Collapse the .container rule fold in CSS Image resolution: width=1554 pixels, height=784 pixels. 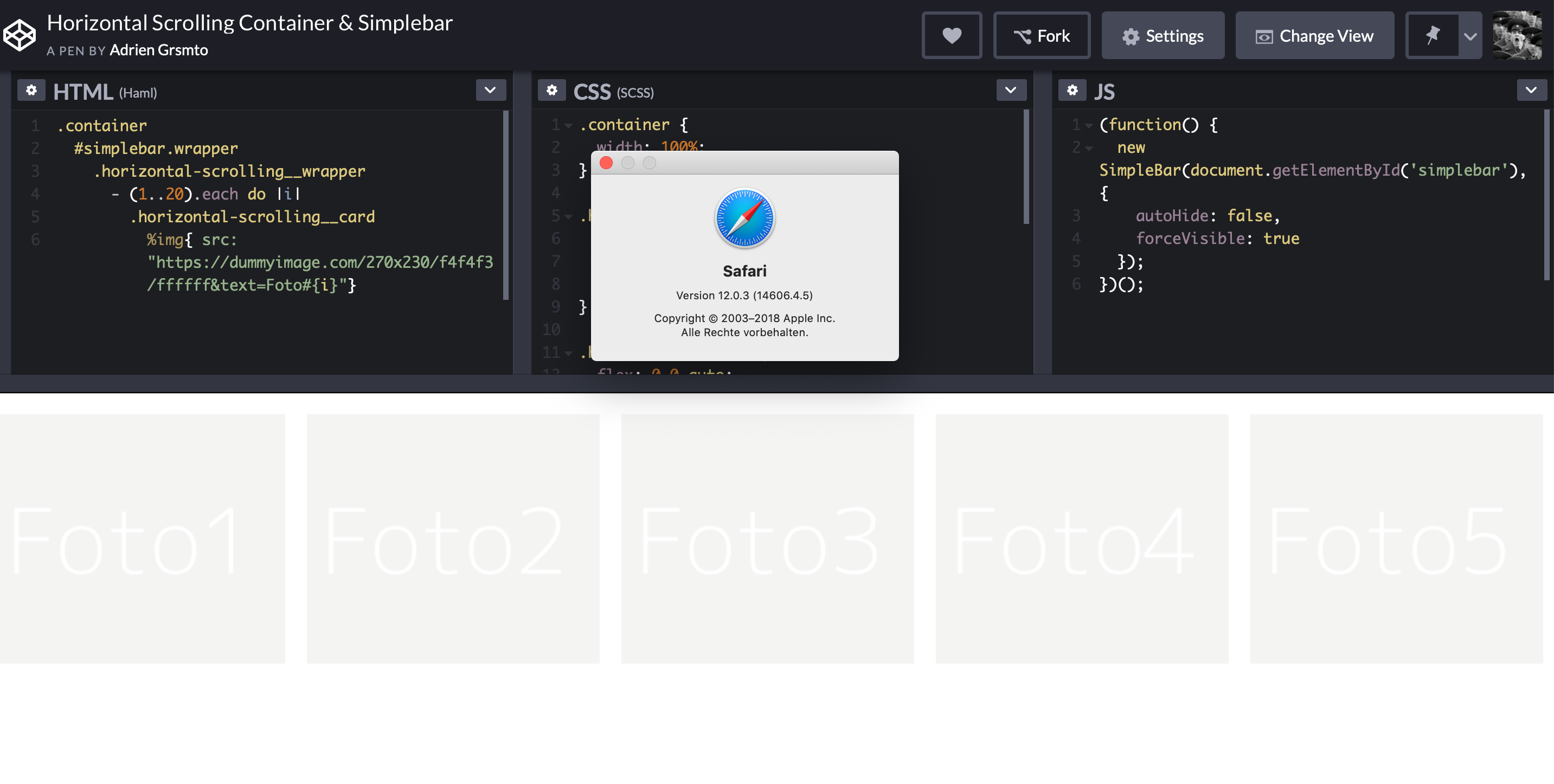click(x=568, y=125)
